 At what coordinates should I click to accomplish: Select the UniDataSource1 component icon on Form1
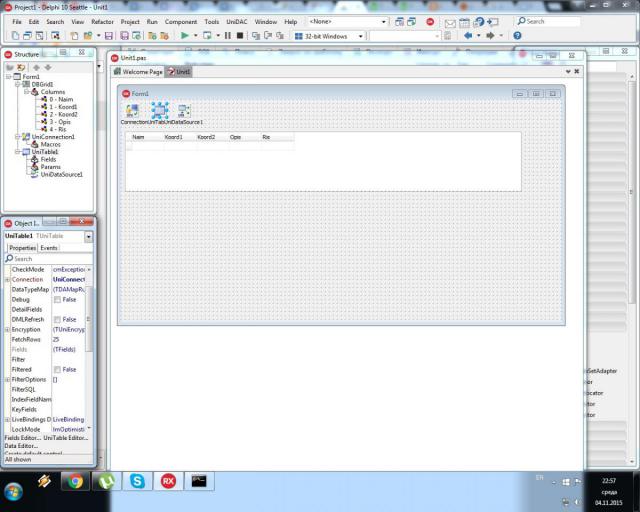[184, 111]
